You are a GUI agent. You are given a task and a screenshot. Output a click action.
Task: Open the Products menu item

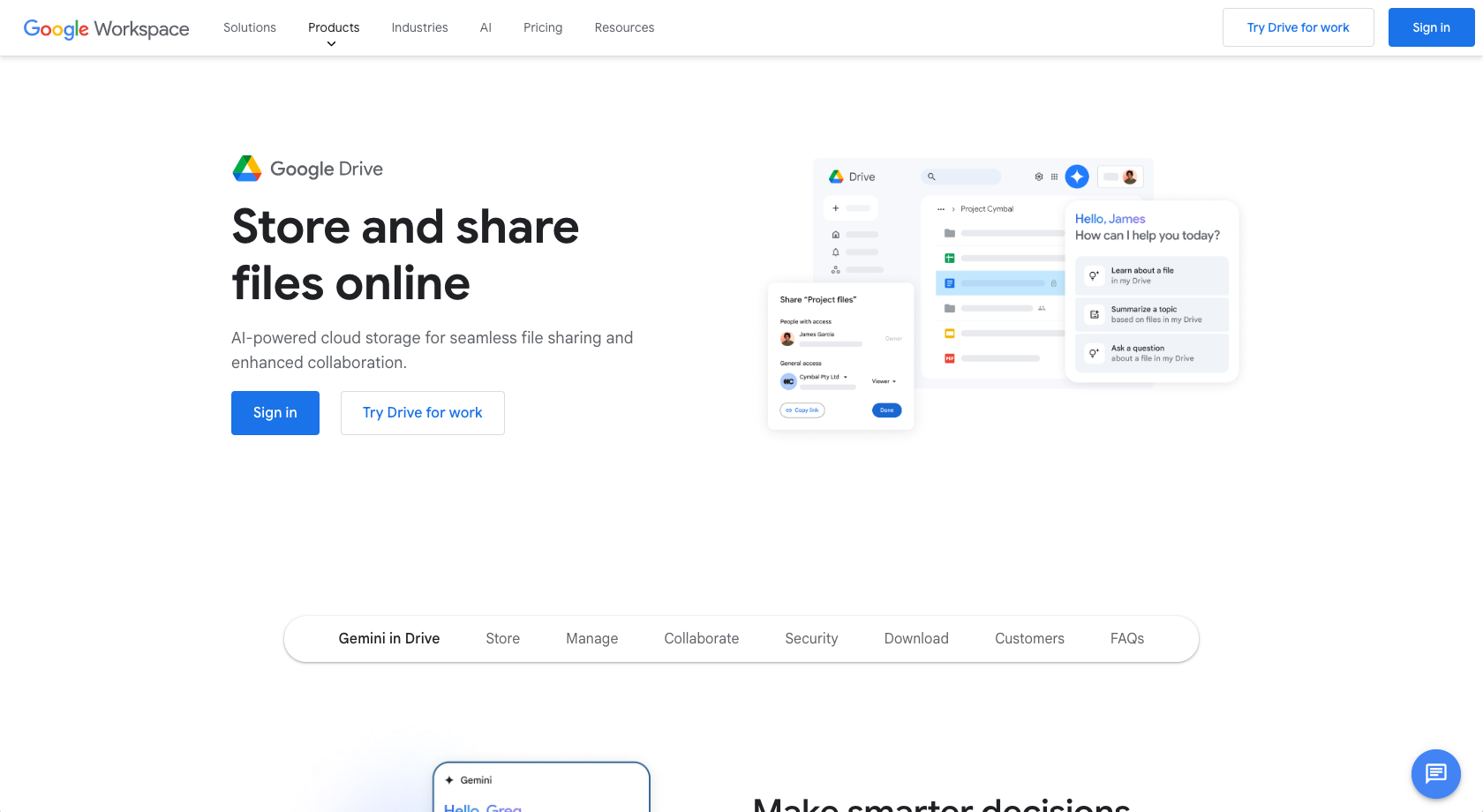[x=334, y=27]
